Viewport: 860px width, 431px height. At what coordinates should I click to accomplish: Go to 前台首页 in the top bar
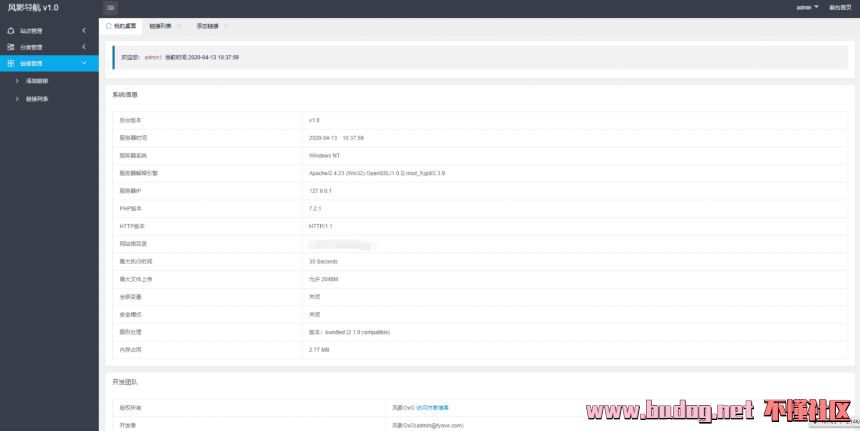click(840, 7)
